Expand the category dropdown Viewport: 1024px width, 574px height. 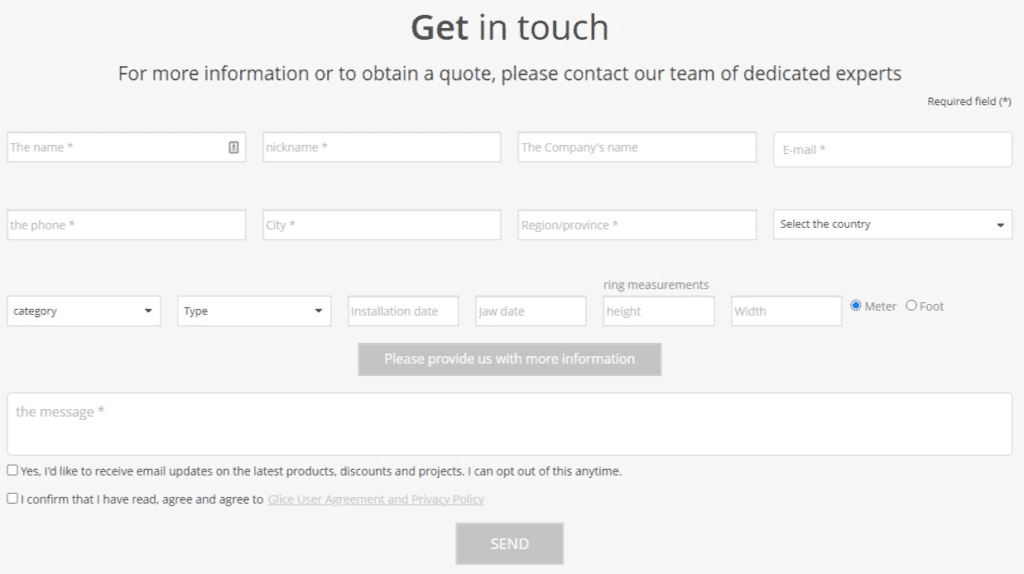[84, 311]
